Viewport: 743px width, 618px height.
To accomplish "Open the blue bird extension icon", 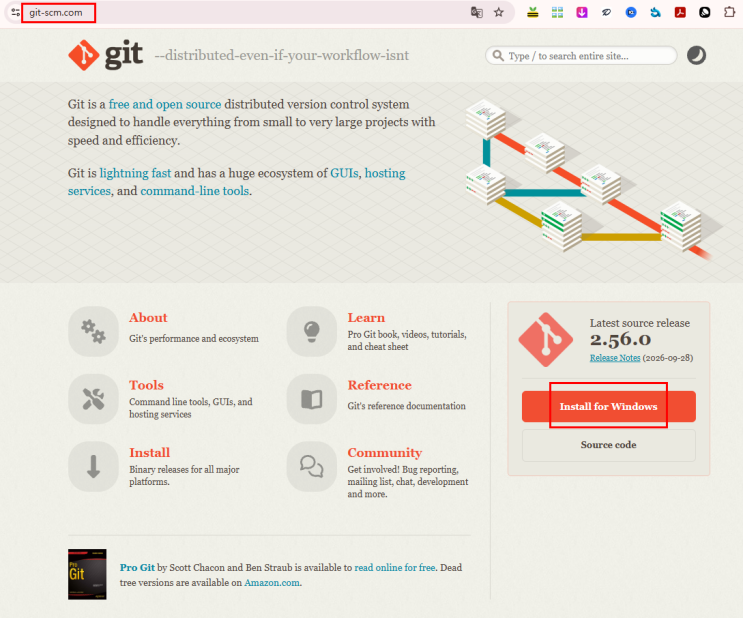I will coord(655,12).
